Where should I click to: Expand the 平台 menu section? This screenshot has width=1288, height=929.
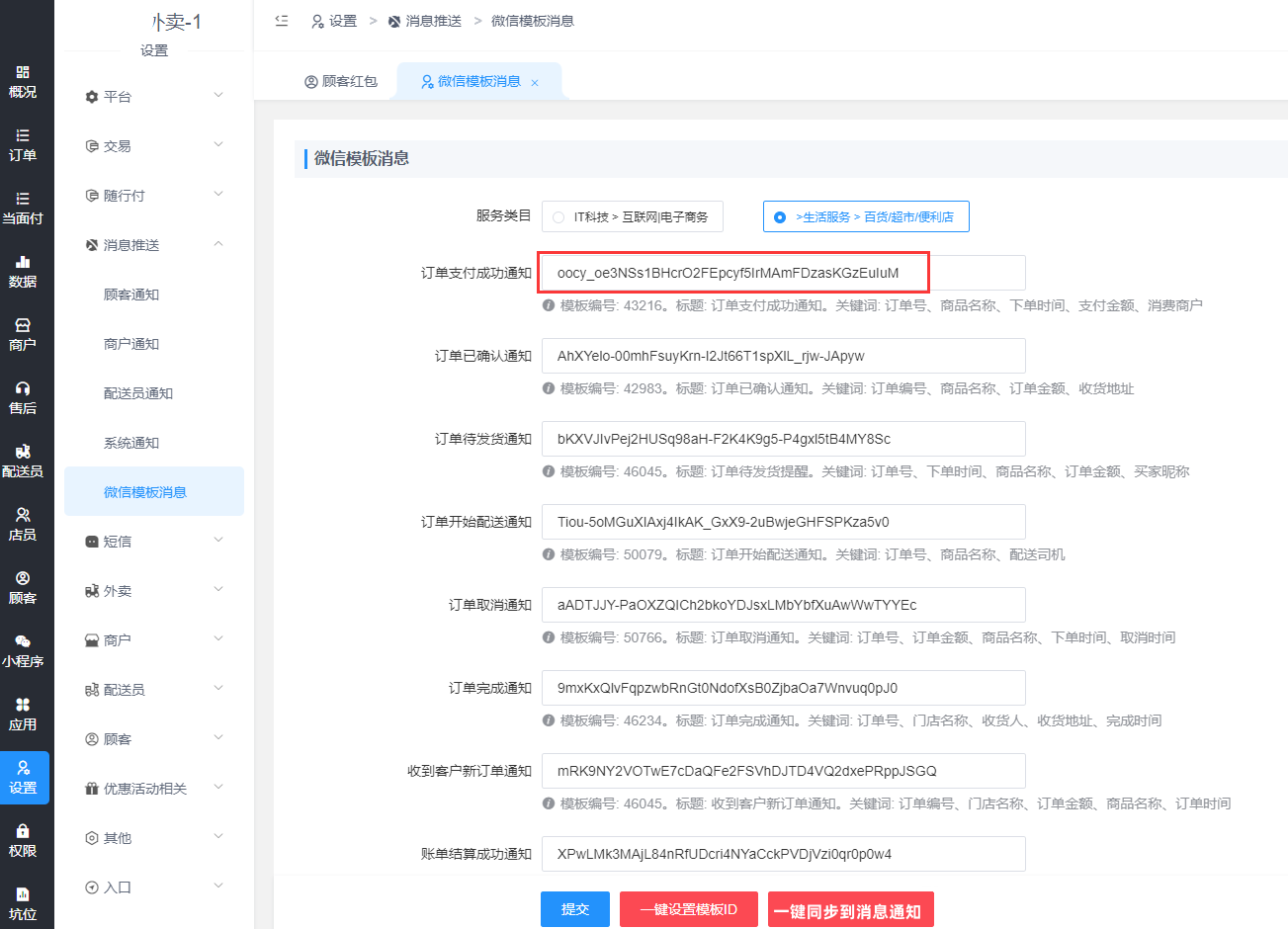pyautogui.click(x=154, y=96)
